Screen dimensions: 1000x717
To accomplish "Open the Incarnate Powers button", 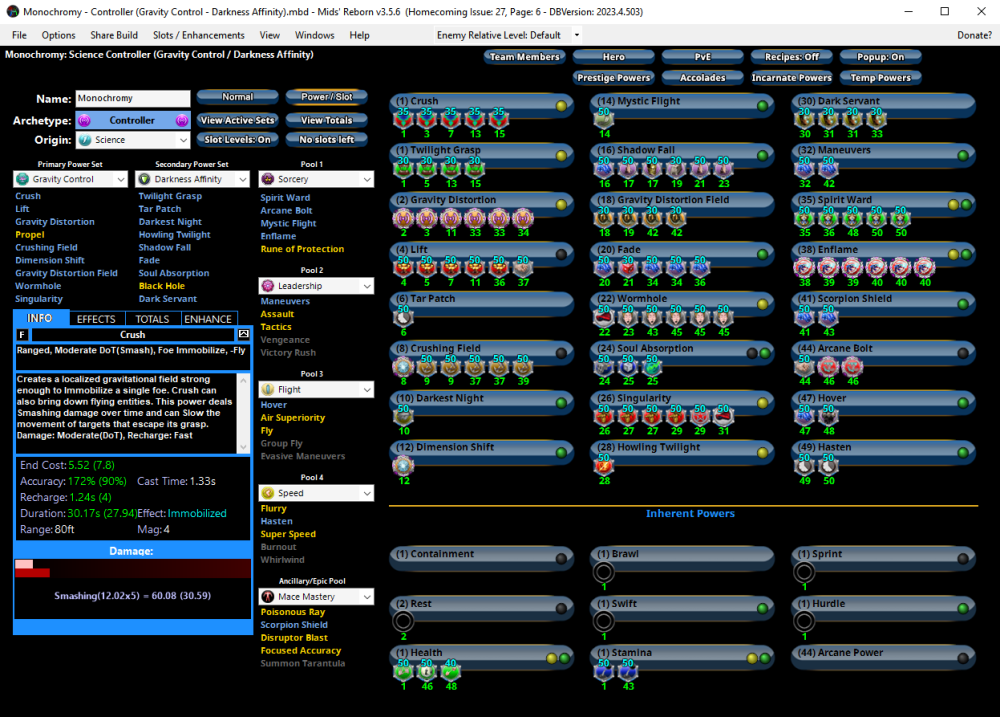I will [x=791, y=77].
